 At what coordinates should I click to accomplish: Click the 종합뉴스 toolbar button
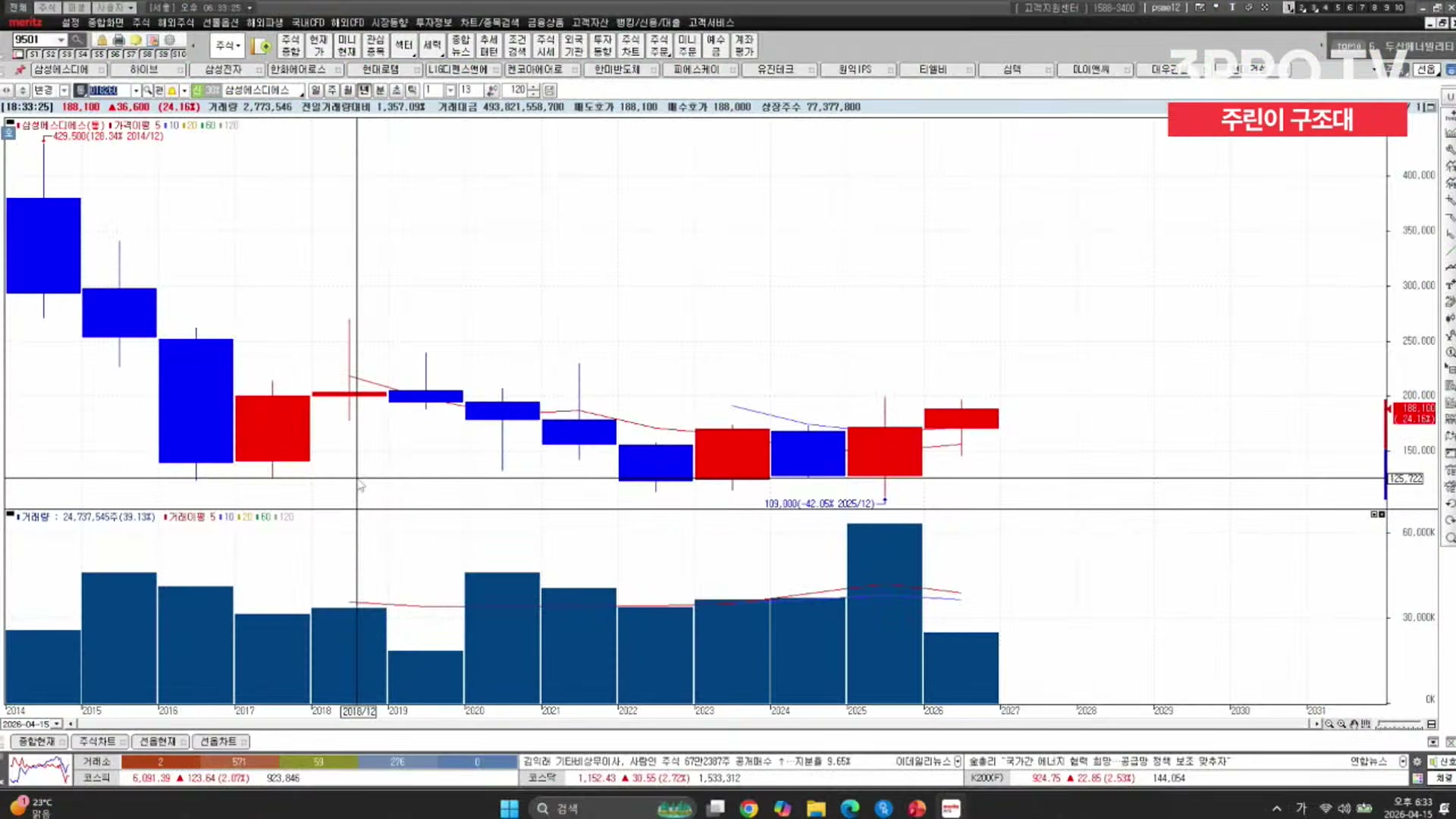pos(460,45)
